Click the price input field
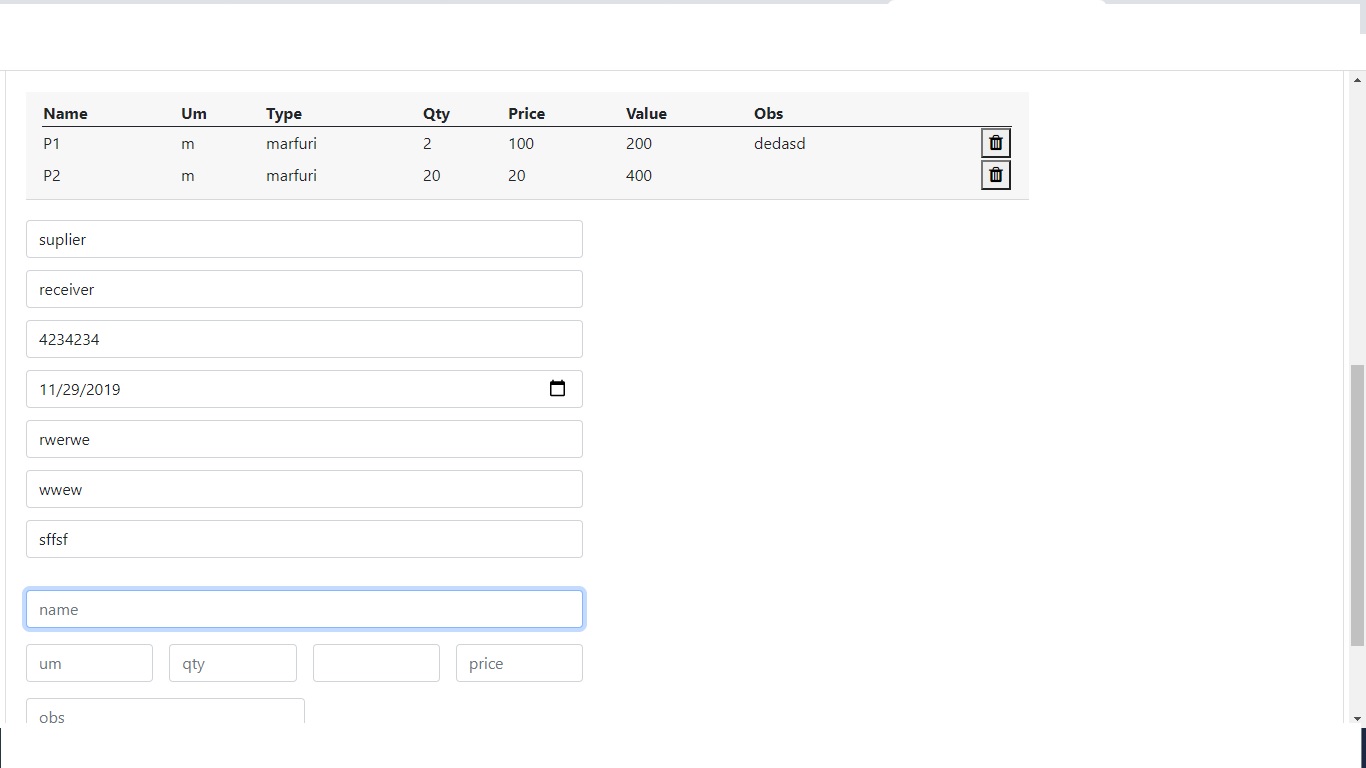 click(519, 663)
